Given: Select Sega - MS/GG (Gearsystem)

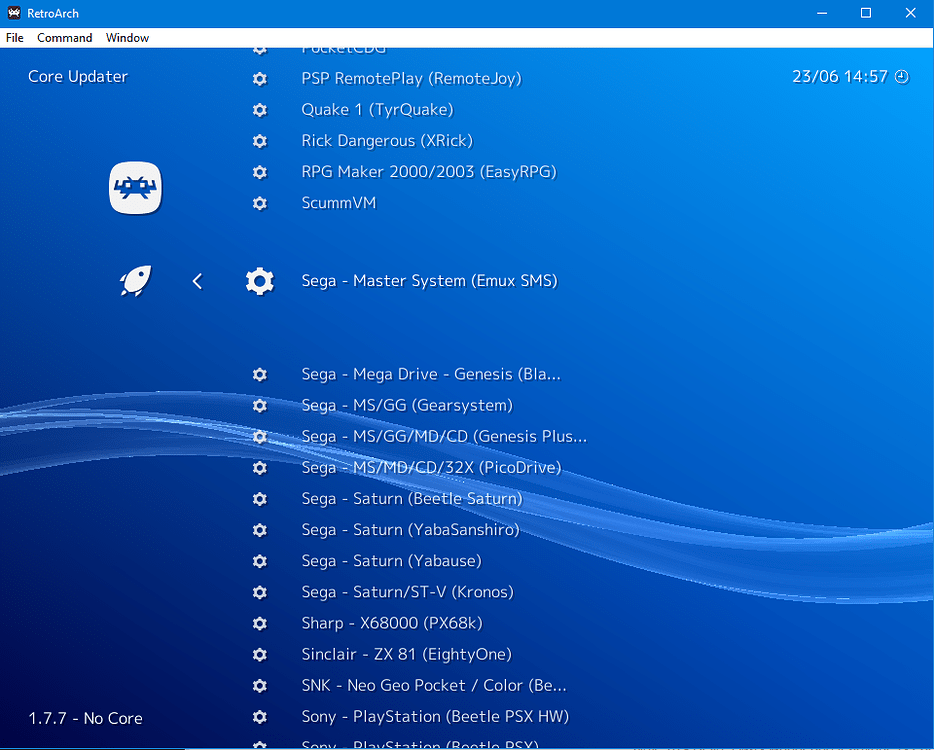Looking at the screenshot, I should [407, 405].
